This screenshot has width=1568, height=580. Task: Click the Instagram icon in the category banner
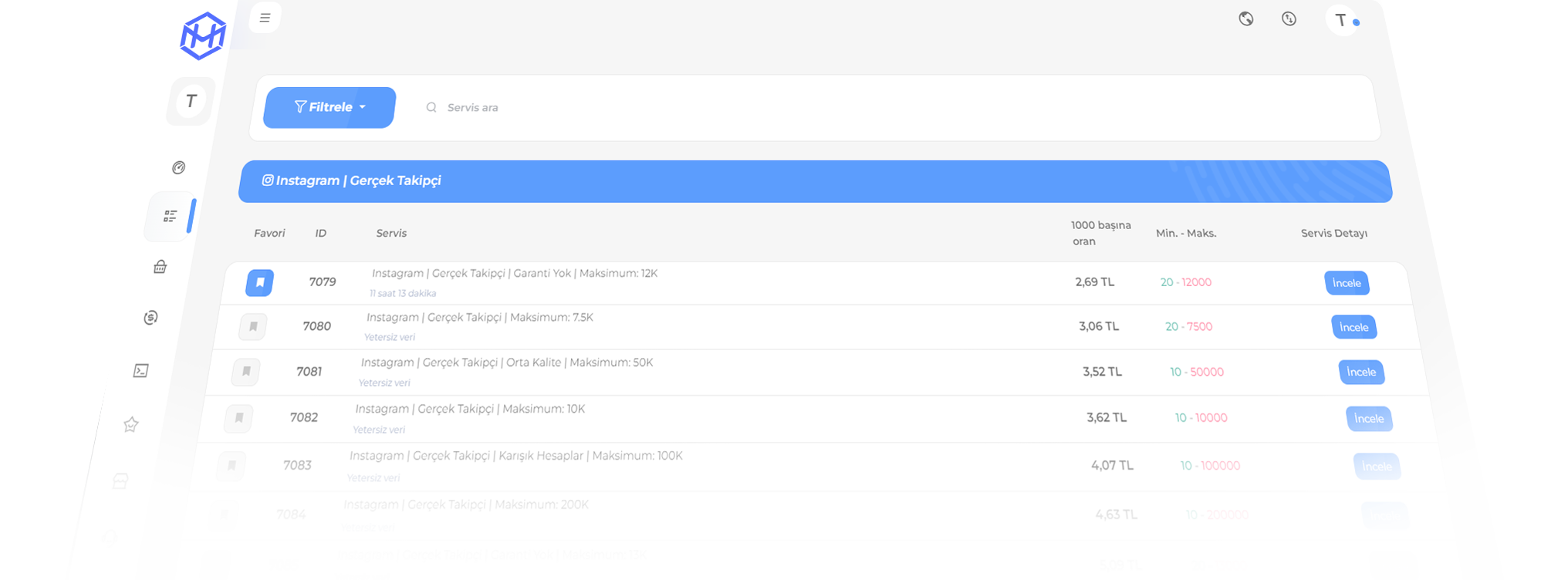click(x=268, y=180)
